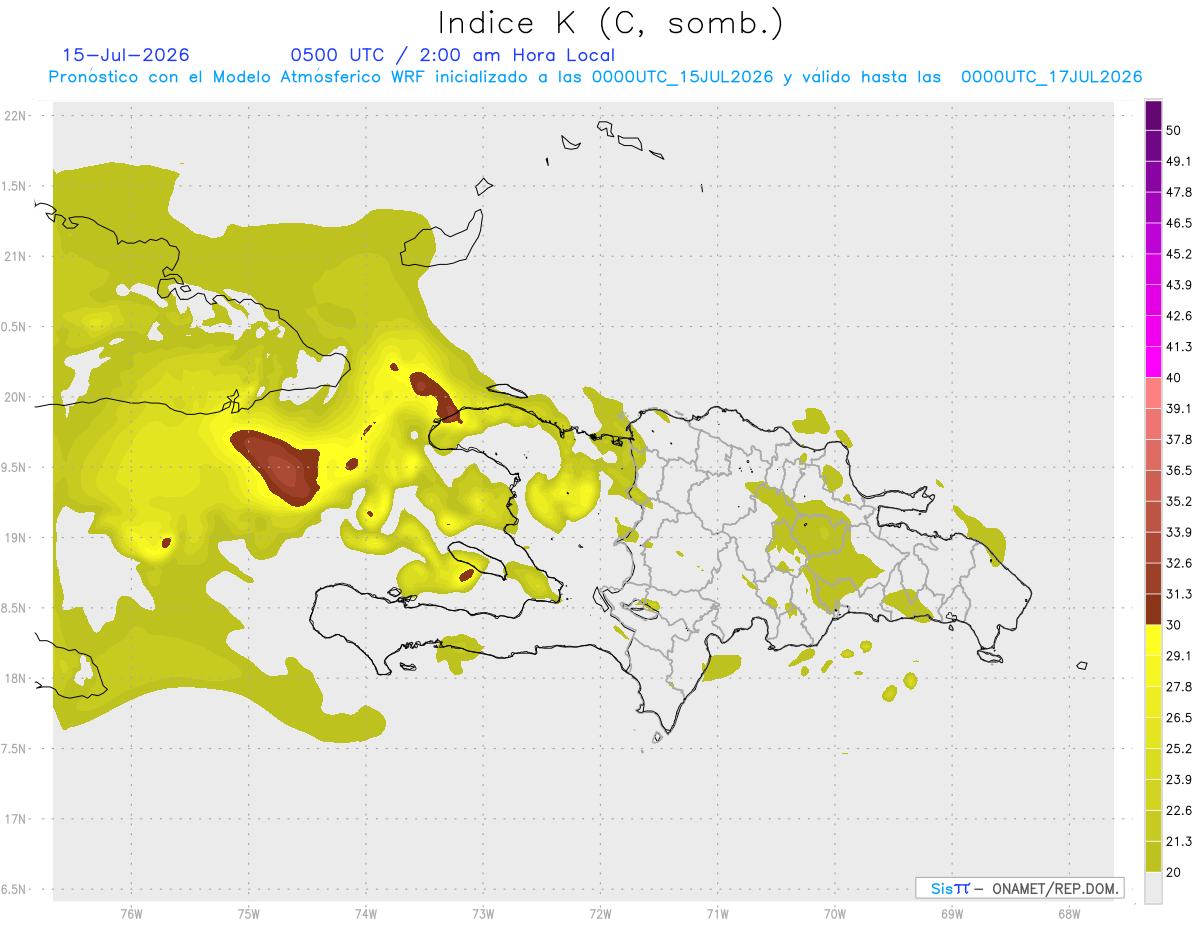
Task: Click the colorbar label "49.1"
Action: [1178, 161]
